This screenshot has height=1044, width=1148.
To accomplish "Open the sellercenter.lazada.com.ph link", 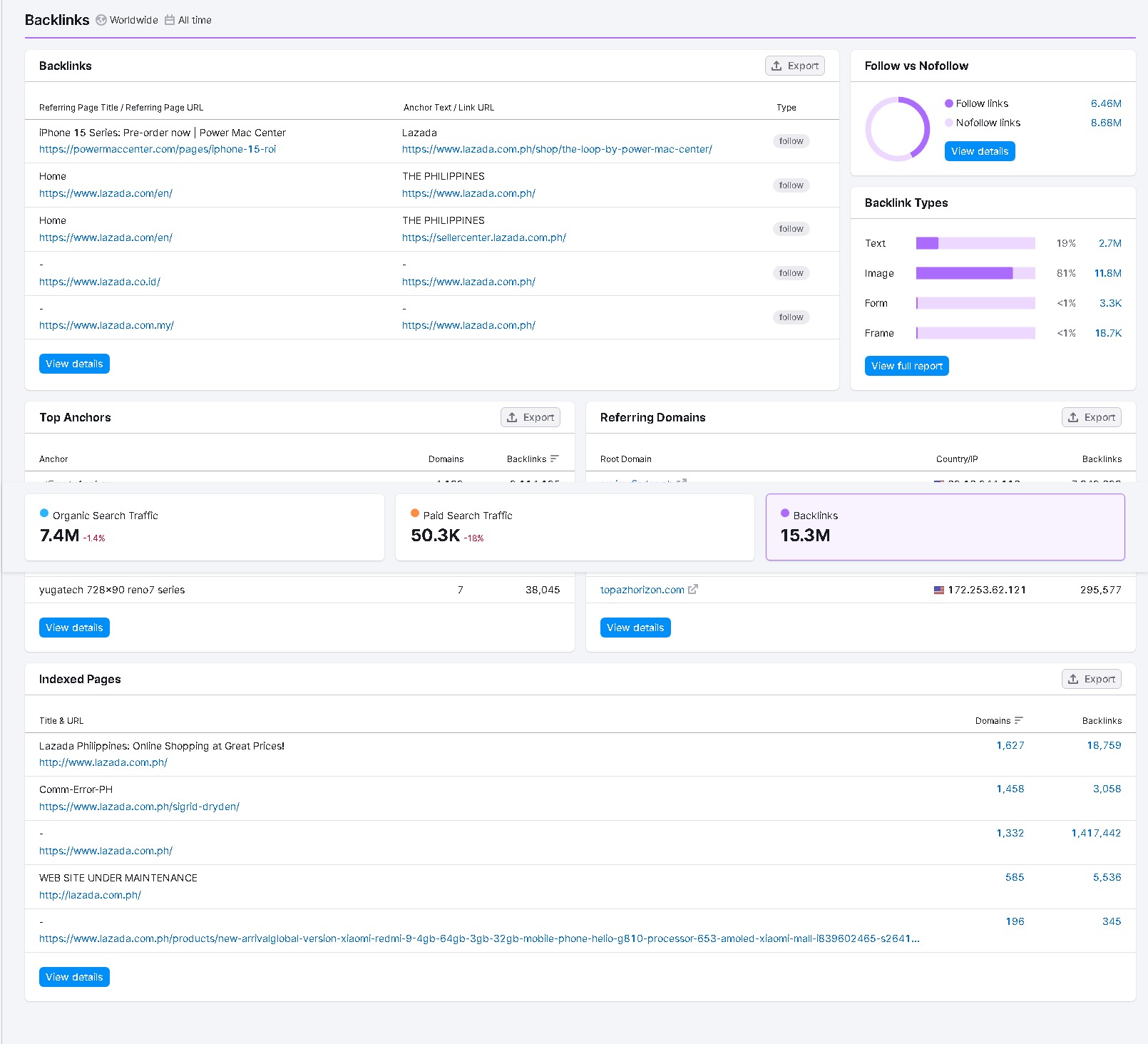I will tap(484, 237).
